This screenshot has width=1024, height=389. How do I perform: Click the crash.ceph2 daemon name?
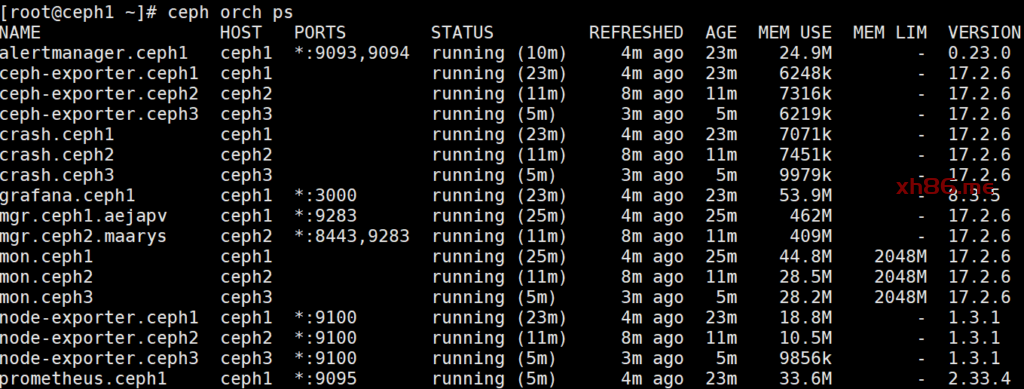(x=57, y=155)
